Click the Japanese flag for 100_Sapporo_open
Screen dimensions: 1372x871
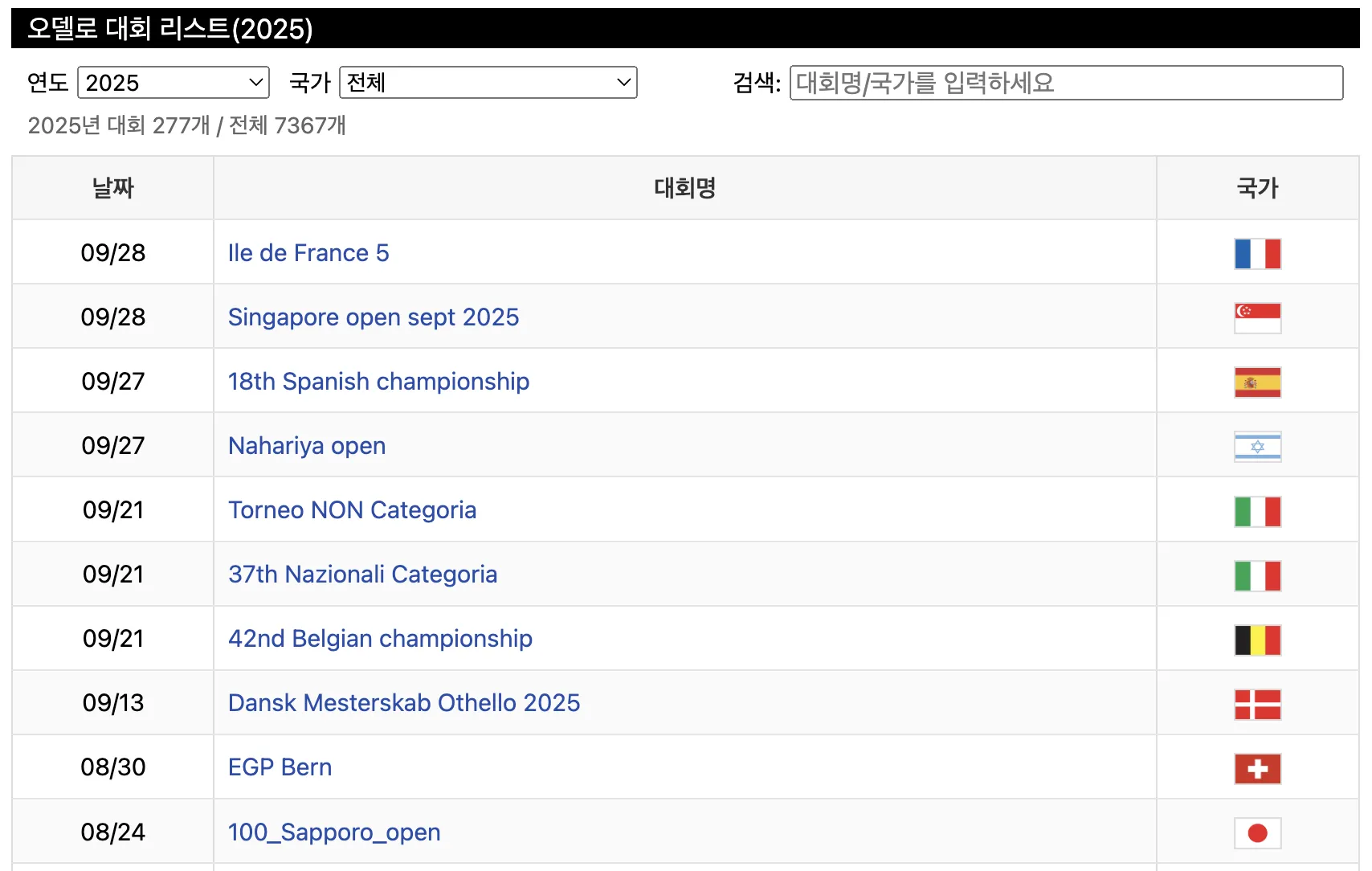coord(1257,832)
